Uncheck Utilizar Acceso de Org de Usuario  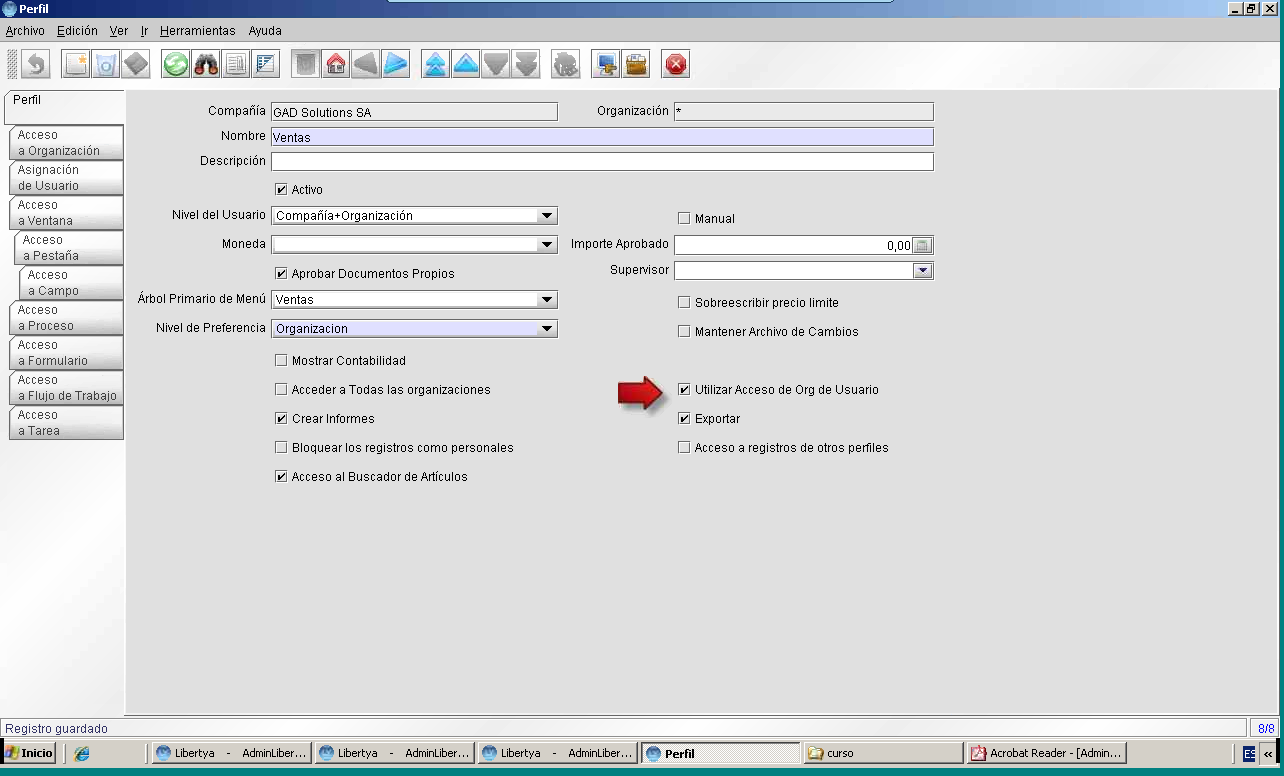click(x=684, y=390)
